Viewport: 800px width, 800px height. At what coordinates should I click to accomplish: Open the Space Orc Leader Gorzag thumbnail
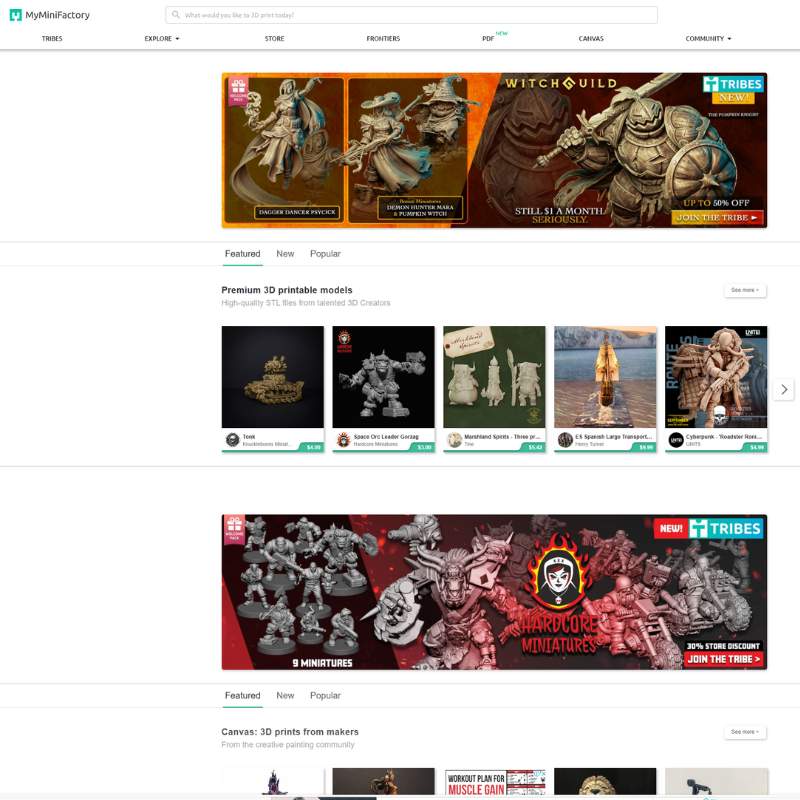tap(385, 377)
